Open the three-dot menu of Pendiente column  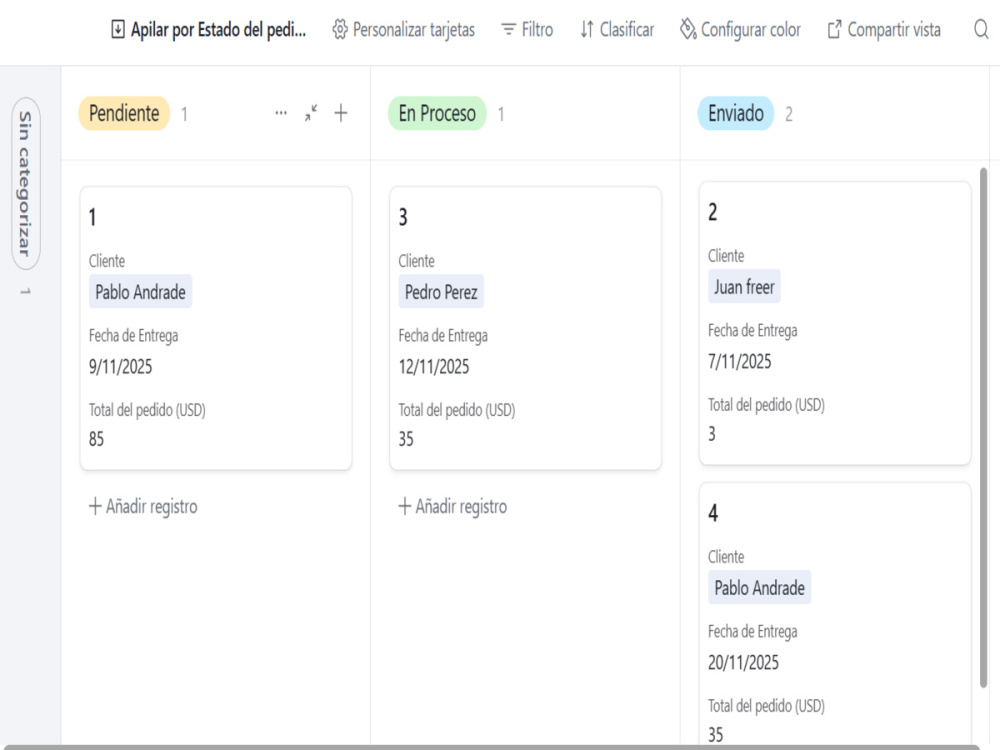(281, 113)
